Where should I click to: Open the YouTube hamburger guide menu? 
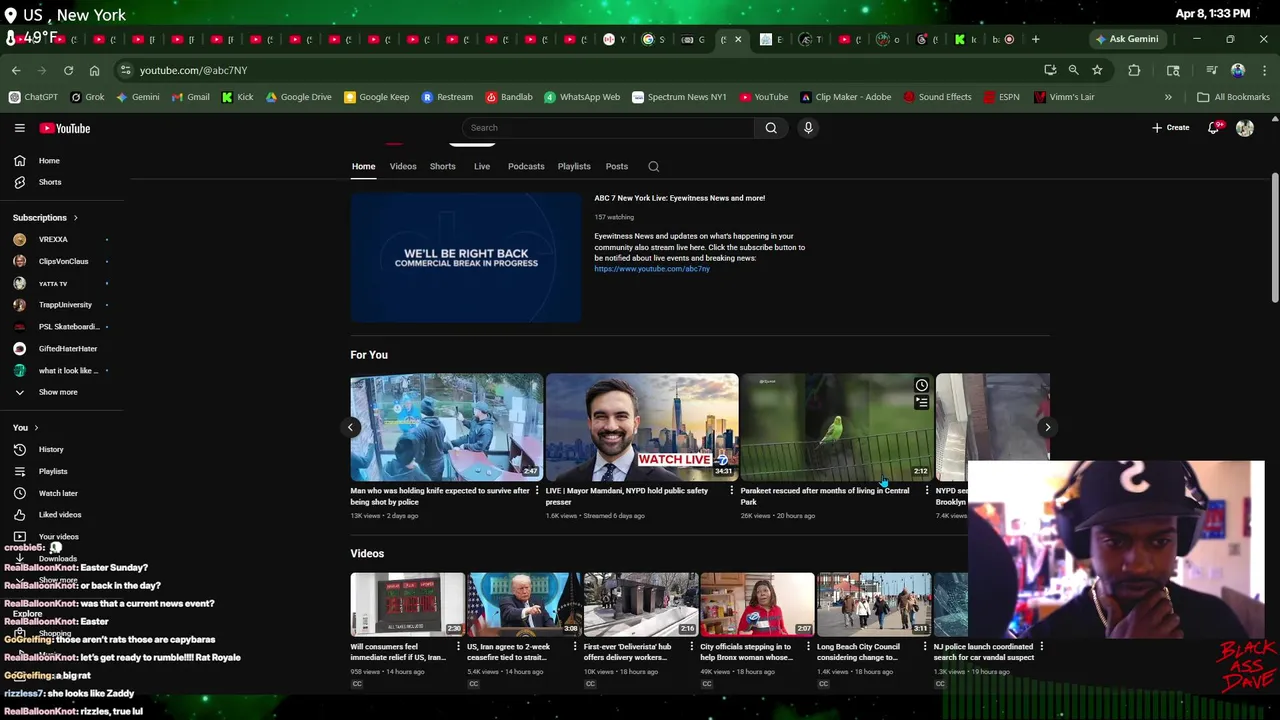pyautogui.click(x=19, y=128)
